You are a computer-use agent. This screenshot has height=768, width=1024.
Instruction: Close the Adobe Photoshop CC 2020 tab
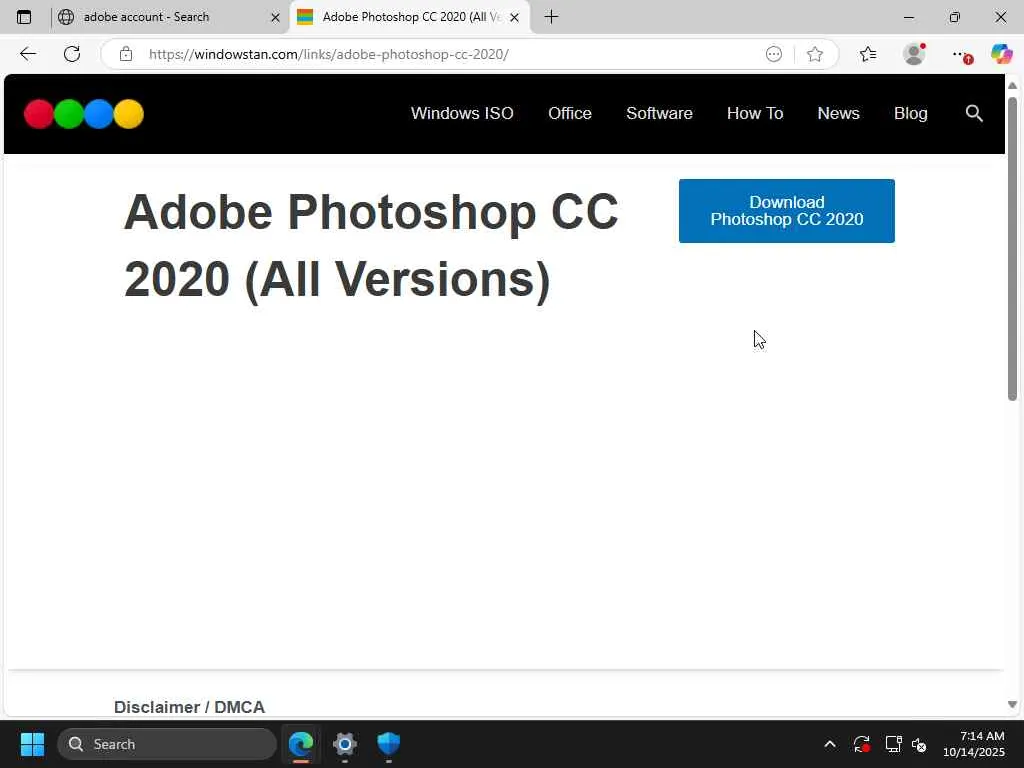click(x=515, y=18)
